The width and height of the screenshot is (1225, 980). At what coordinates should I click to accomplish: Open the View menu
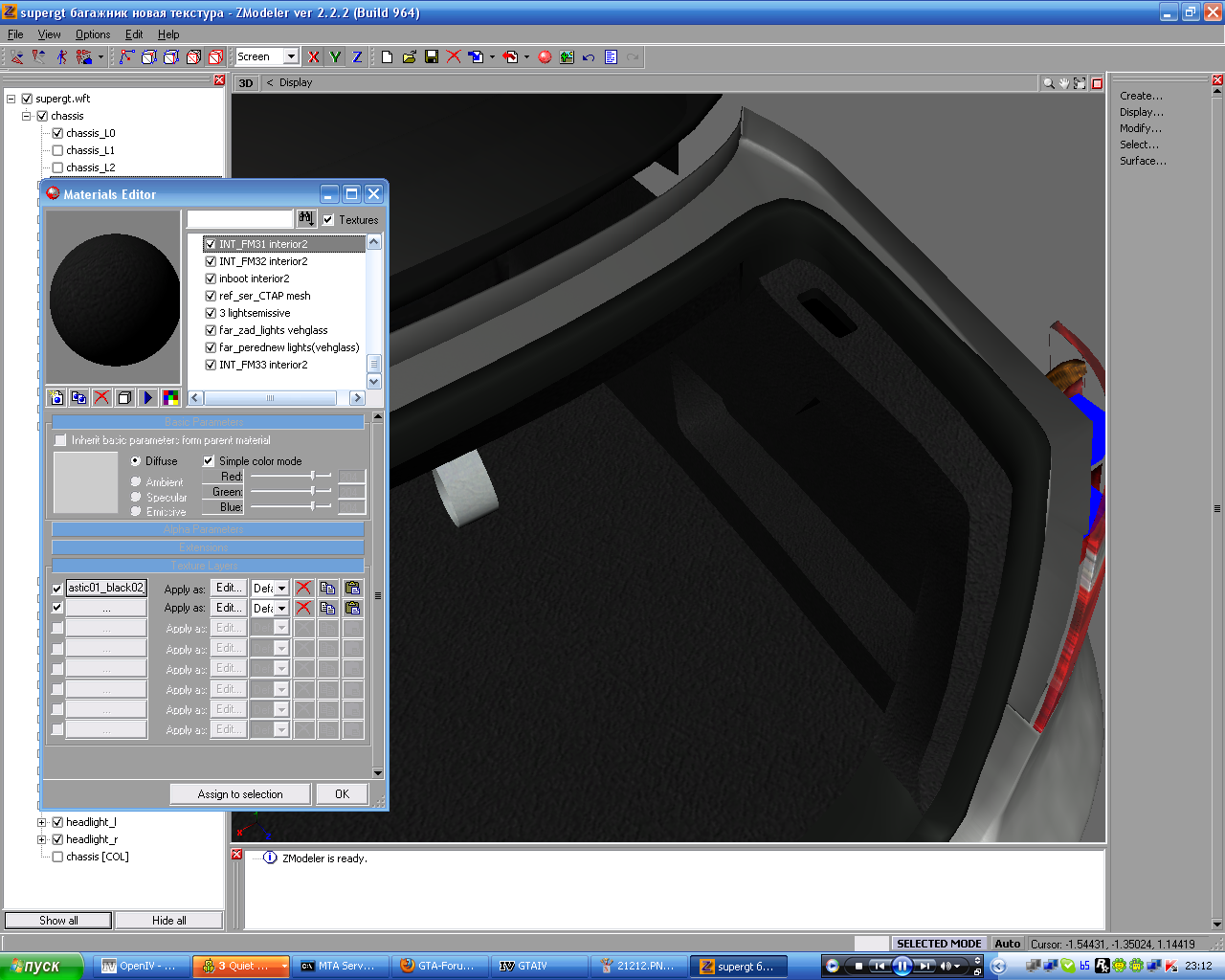coord(49,34)
